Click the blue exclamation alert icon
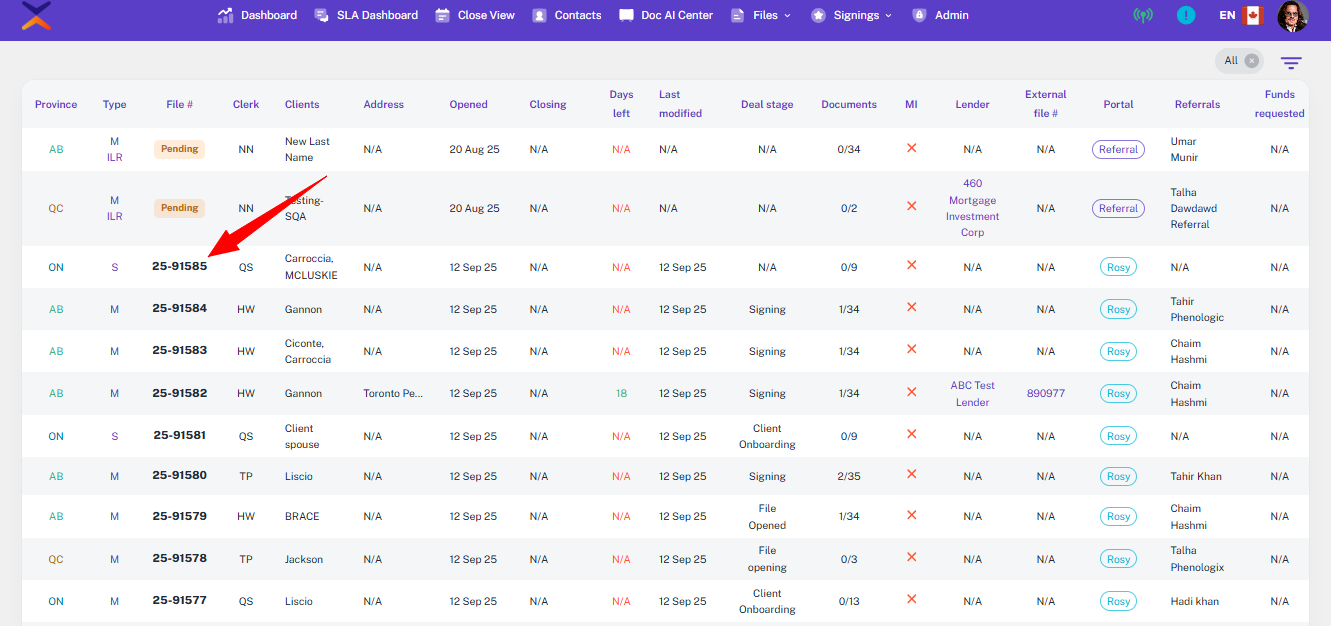The width and height of the screenshot is (1331, 626). point(1186,16)
